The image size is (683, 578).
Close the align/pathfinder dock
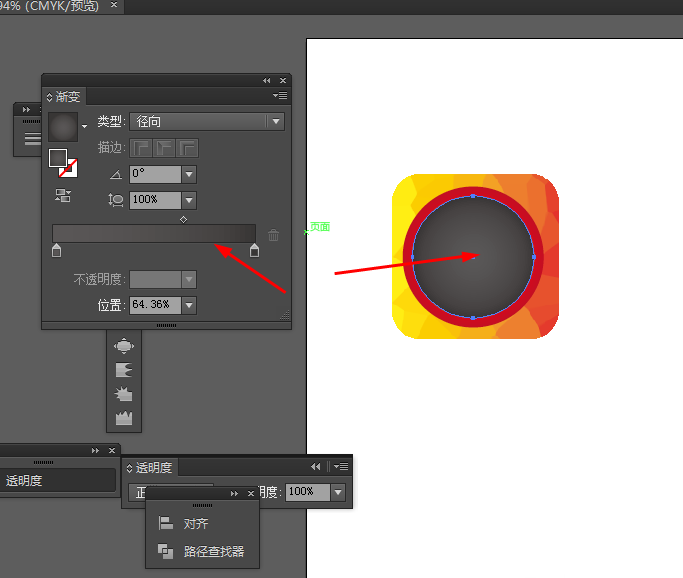coord(251,493)
